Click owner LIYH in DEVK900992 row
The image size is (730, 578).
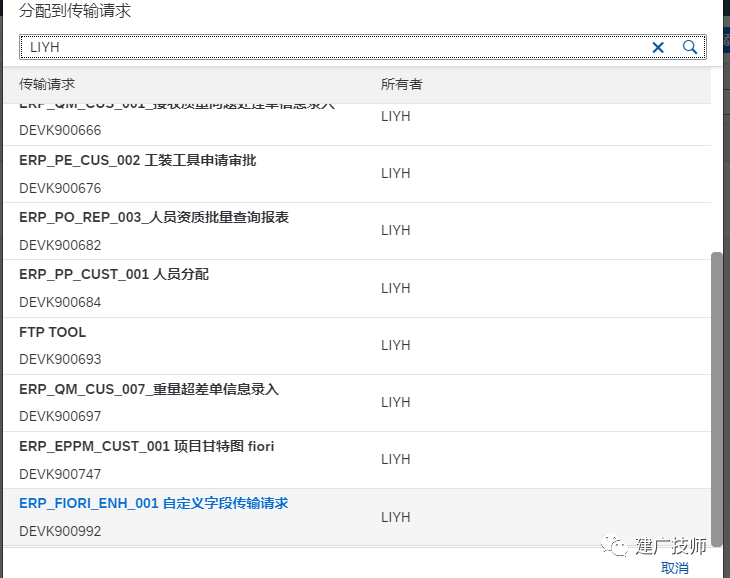pos(396,517)
